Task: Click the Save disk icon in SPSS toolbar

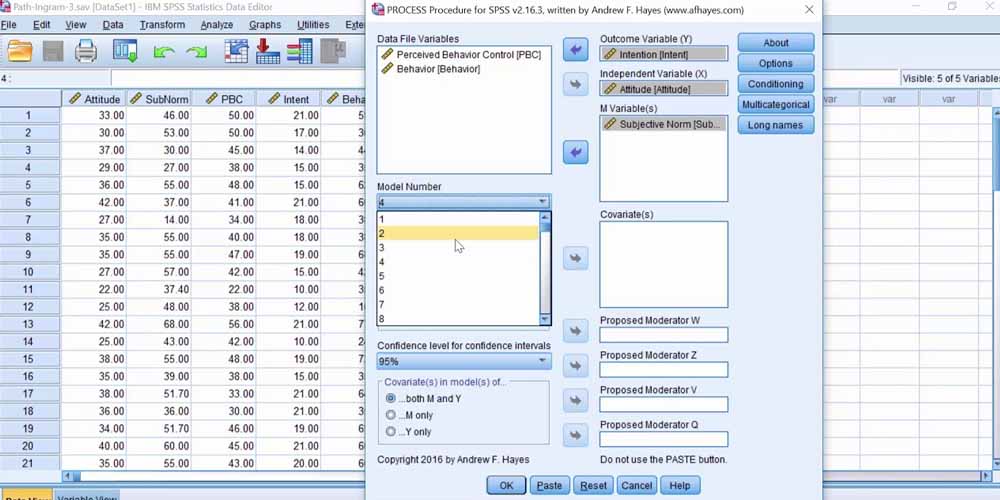Action: (x=54, y=51)
